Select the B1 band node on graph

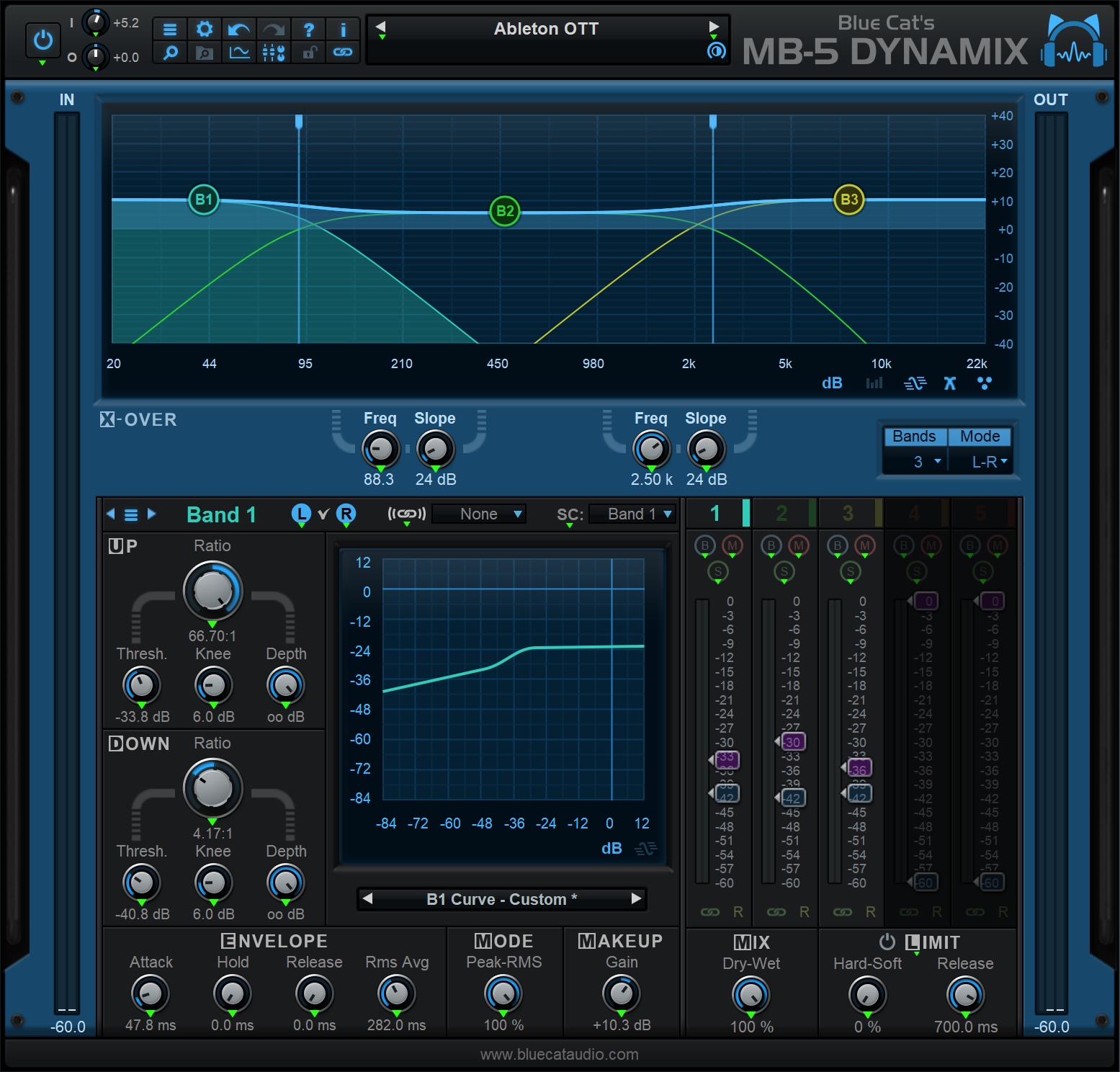tap(204, 200)
